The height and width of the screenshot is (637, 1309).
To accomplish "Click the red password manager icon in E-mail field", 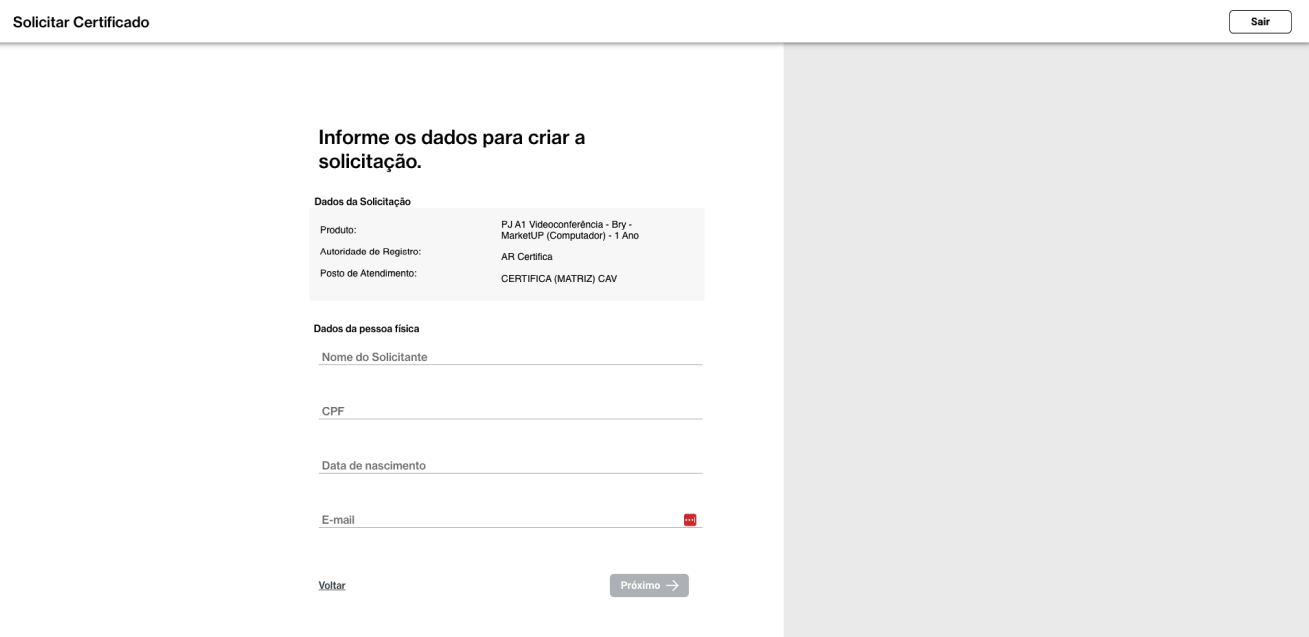I will coord(690,519).
